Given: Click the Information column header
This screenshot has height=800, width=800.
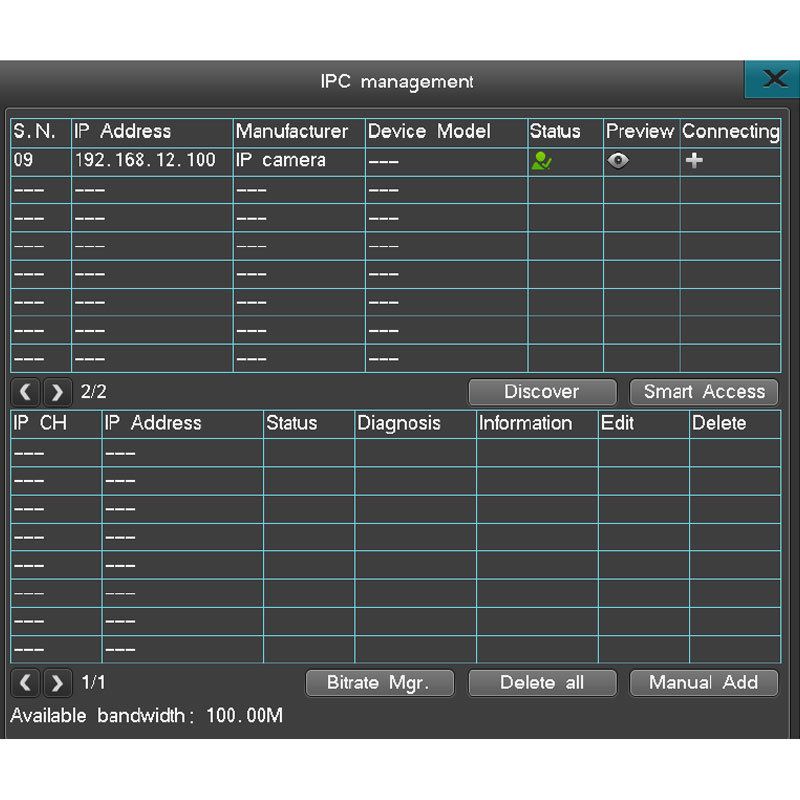Looking at the screenshot, I should pyautogui.click(x=537, y=424).
